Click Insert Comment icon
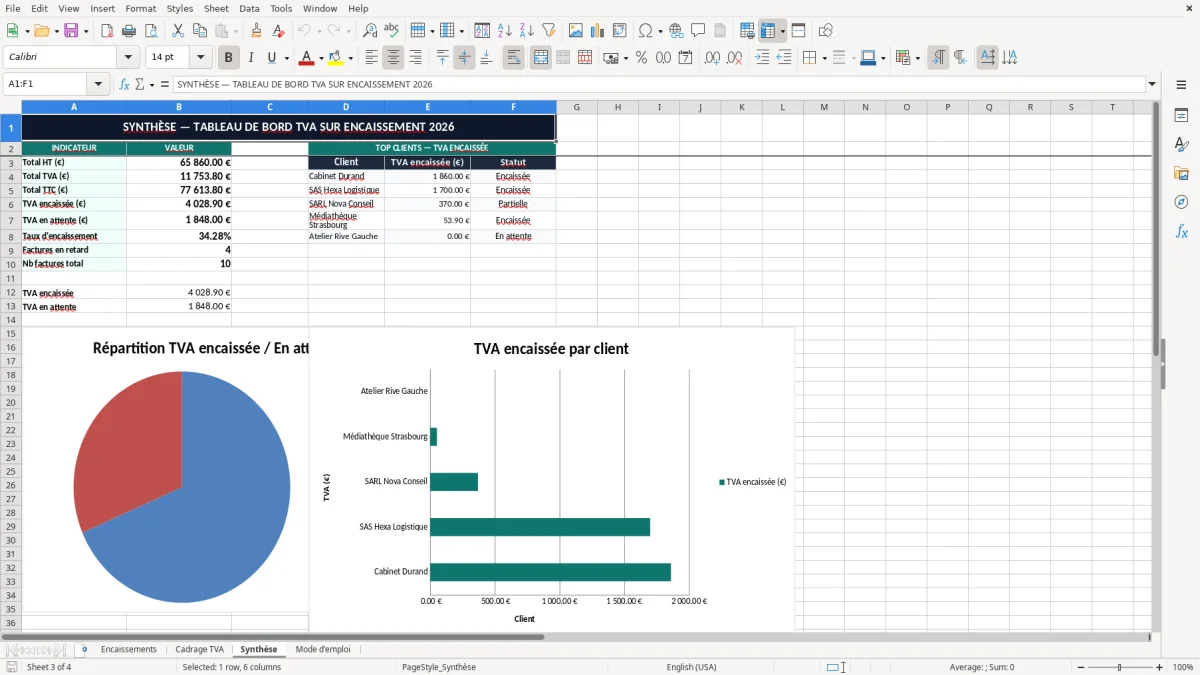The image size is (1200, 675). point(698,31)
